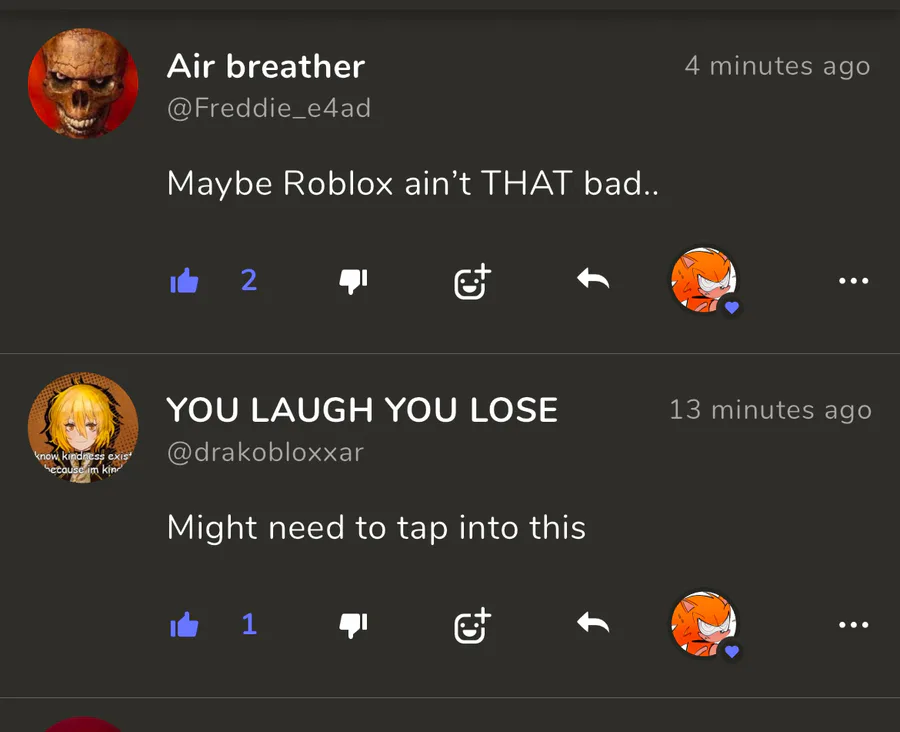Dislike the 'Maybe Roblox ain't THAT bad' comment
The width and height of the screenshot is (900, 732).
[353, 282]
